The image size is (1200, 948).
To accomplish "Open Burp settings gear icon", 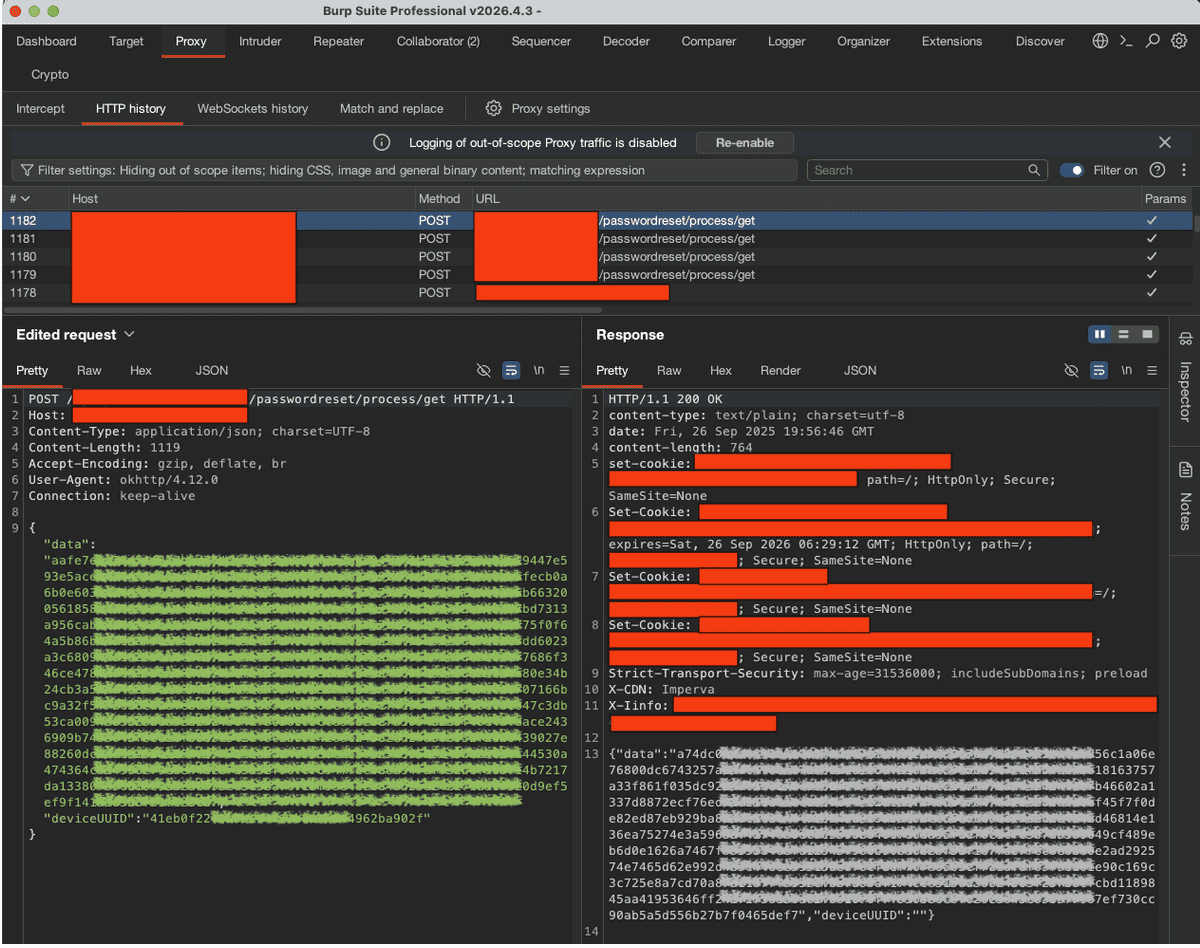I will click(x=1179, y=41).
